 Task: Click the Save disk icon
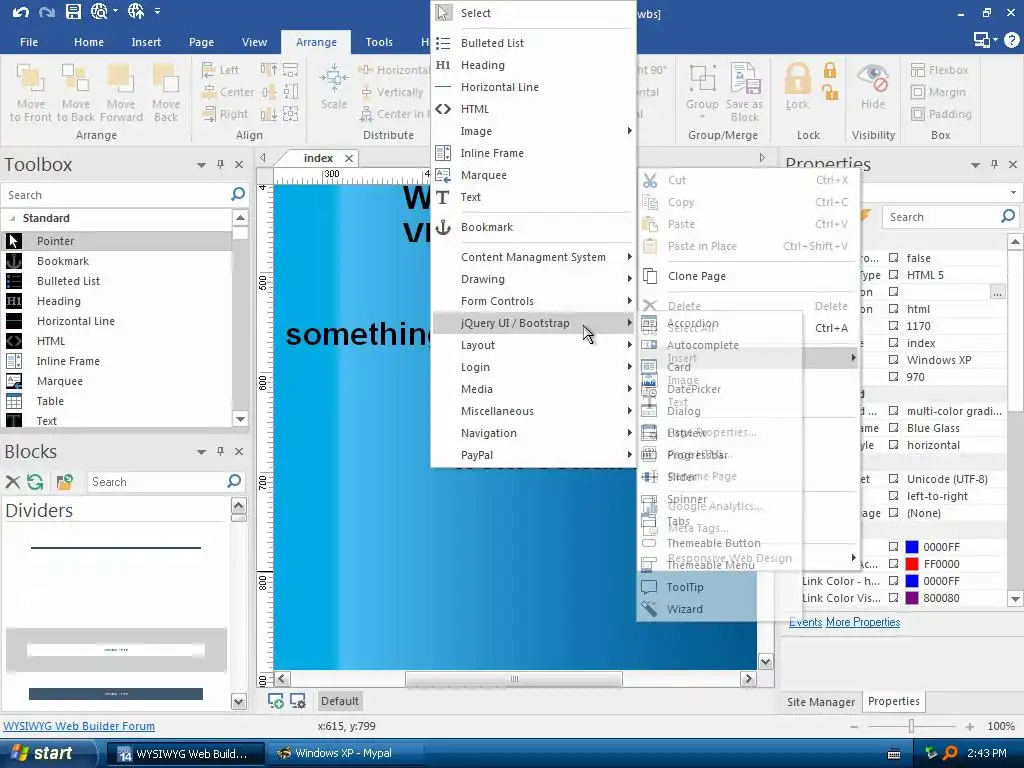coord(73,11)
